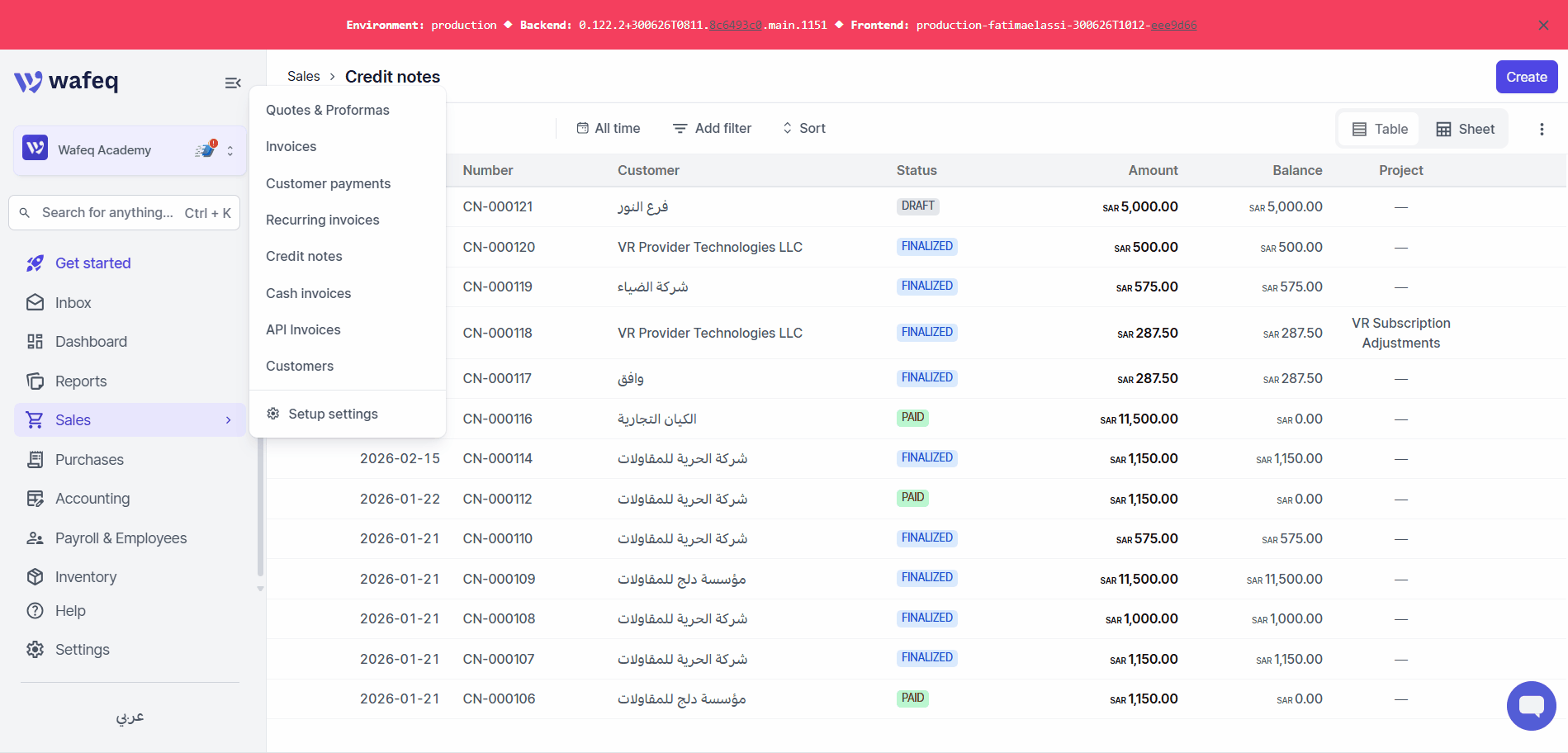The width and height of the screenshot is (1568, 753).
Task: Select Cash invoices from the Sales submenu
Action: pyautogui.click(x=308, y=293)
